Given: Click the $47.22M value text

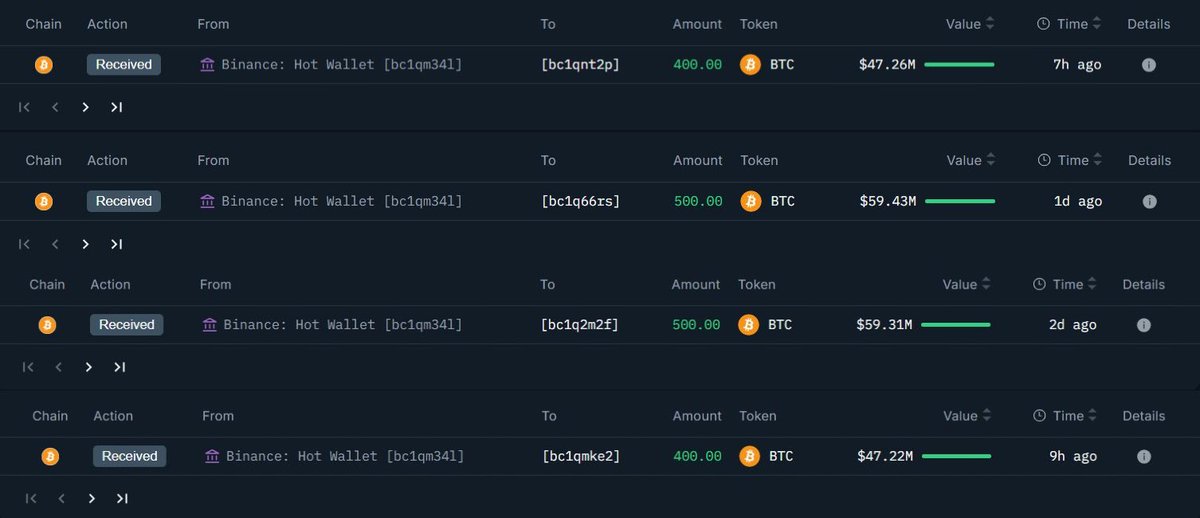Looking at the screenshot, I should click(x=885, y=457).
